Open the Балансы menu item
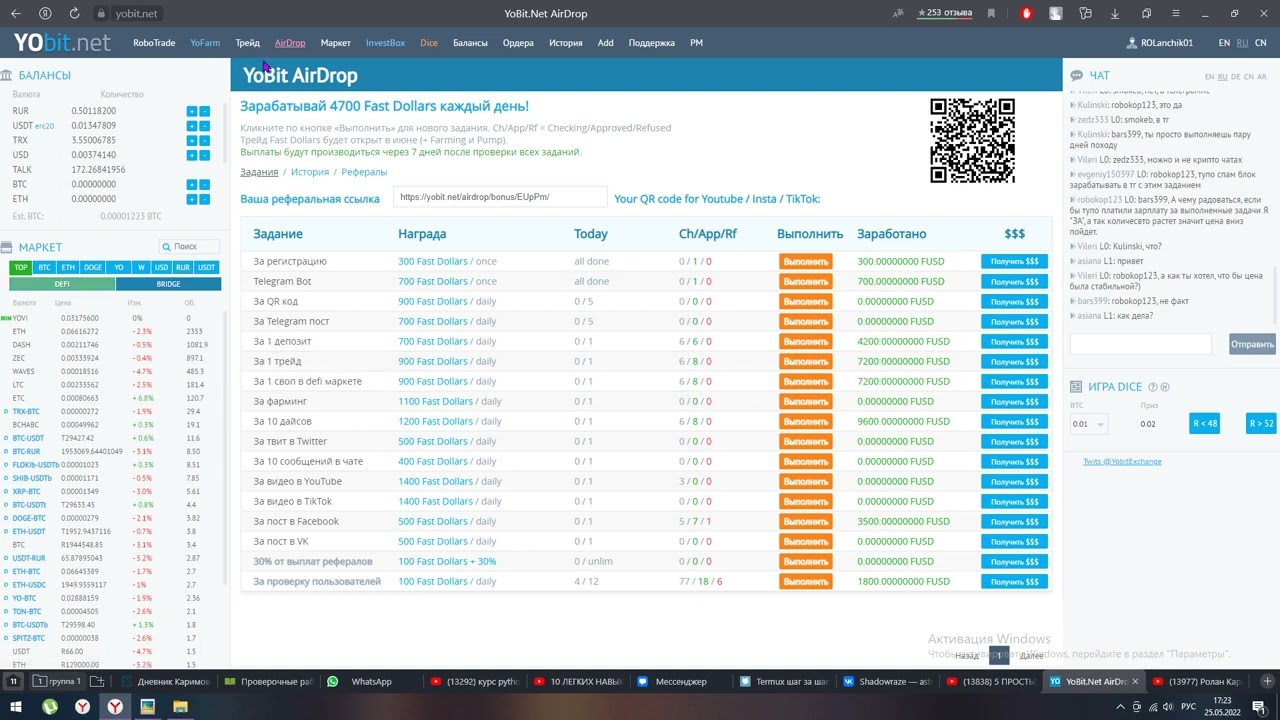This screenshot has height=720, width=1280. (470, 43)
